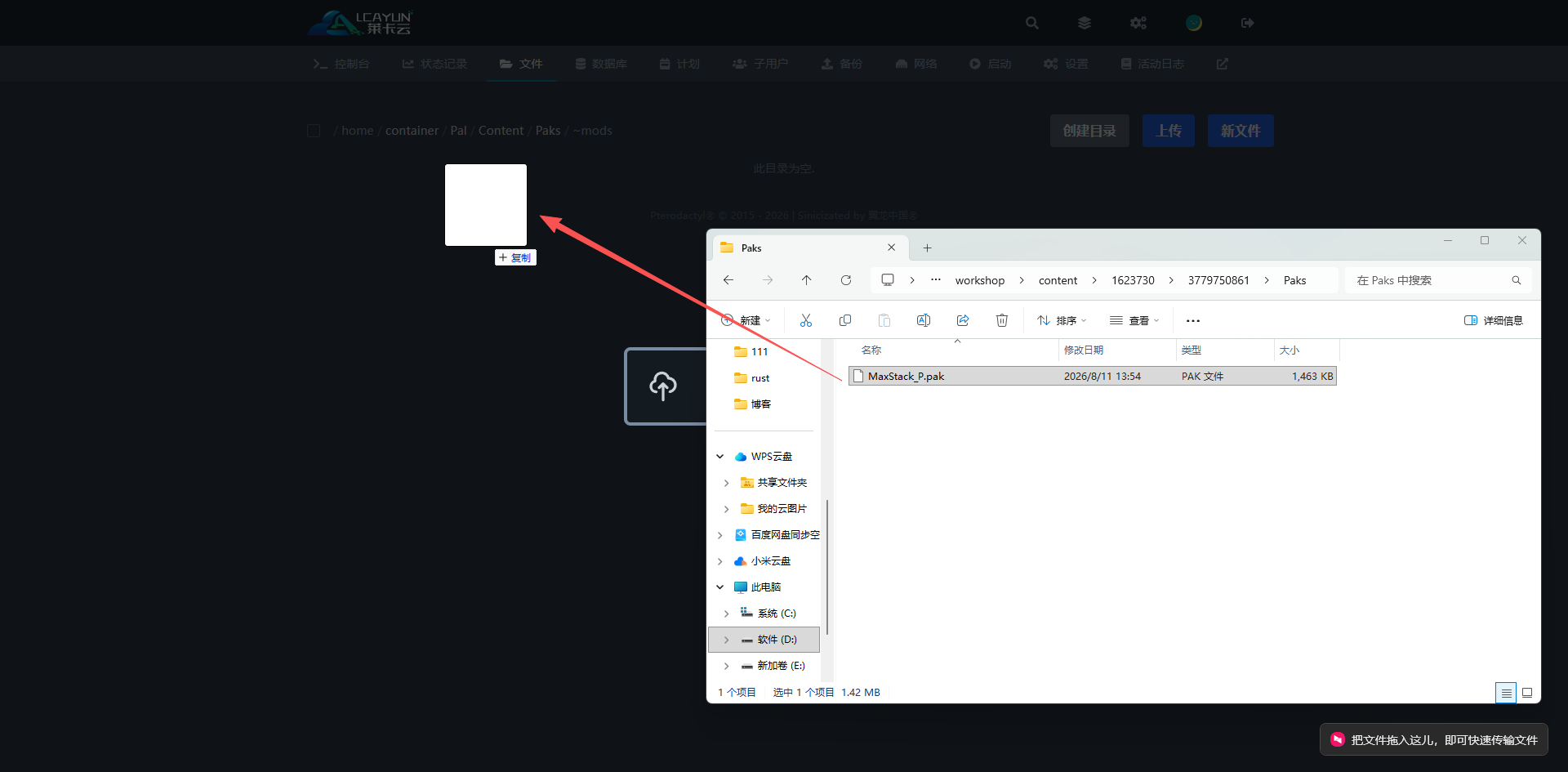Cut the selected file in Explorer toolbar
Screen dimensions: 1568x772
(x=806, y=320)
